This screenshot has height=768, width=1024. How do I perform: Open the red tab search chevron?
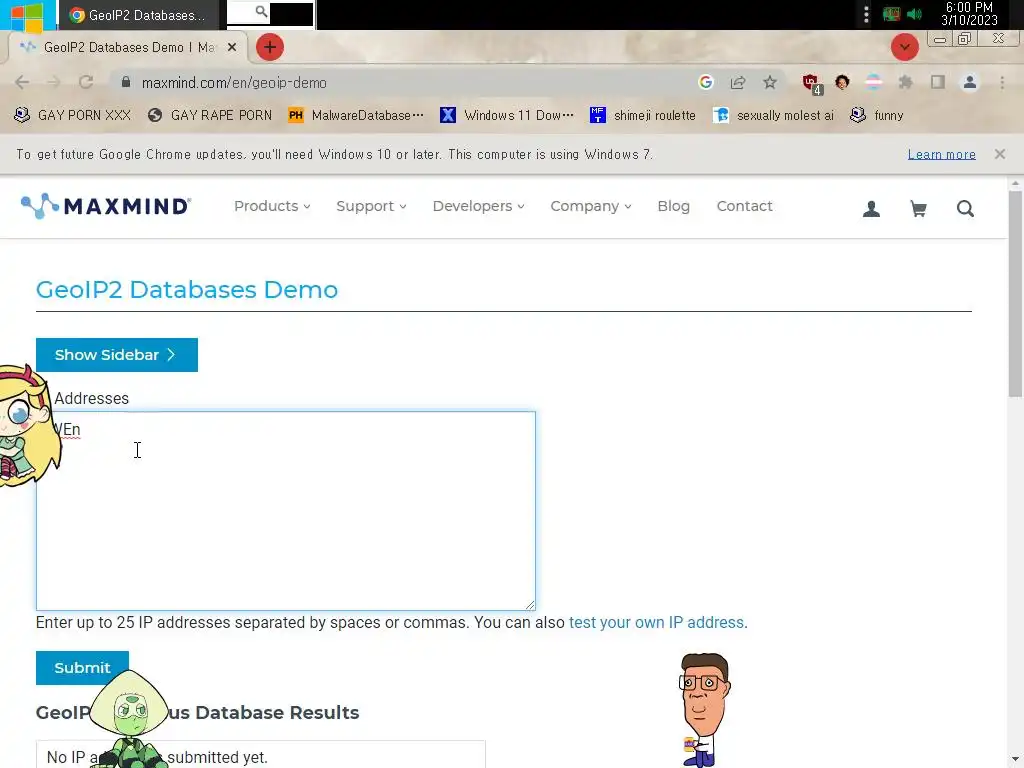904,47
